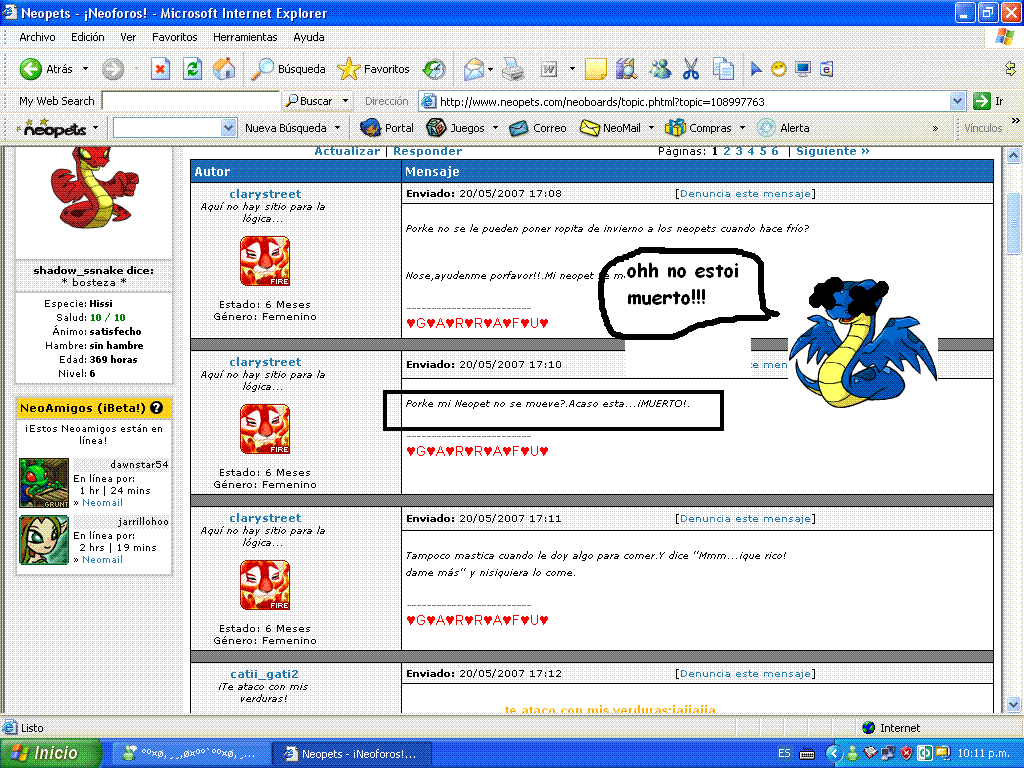The width and height of the screenshot is (1024, 768).
Task: Cut selection with scissors icon
Action: point(691,69)
